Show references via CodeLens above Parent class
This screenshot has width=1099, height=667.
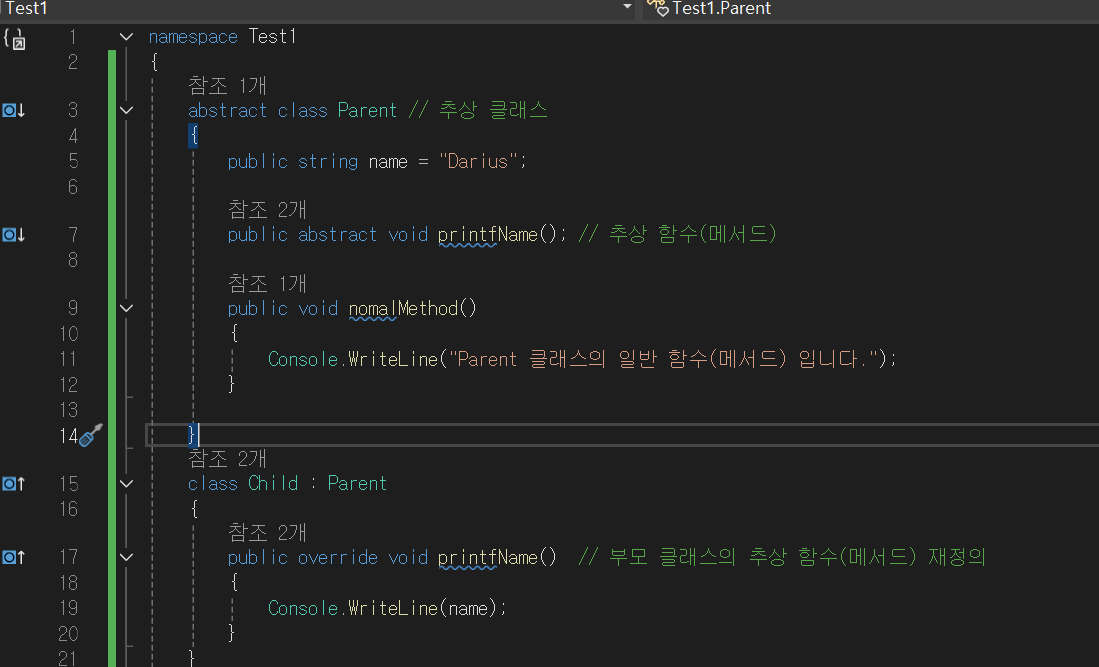227,86
